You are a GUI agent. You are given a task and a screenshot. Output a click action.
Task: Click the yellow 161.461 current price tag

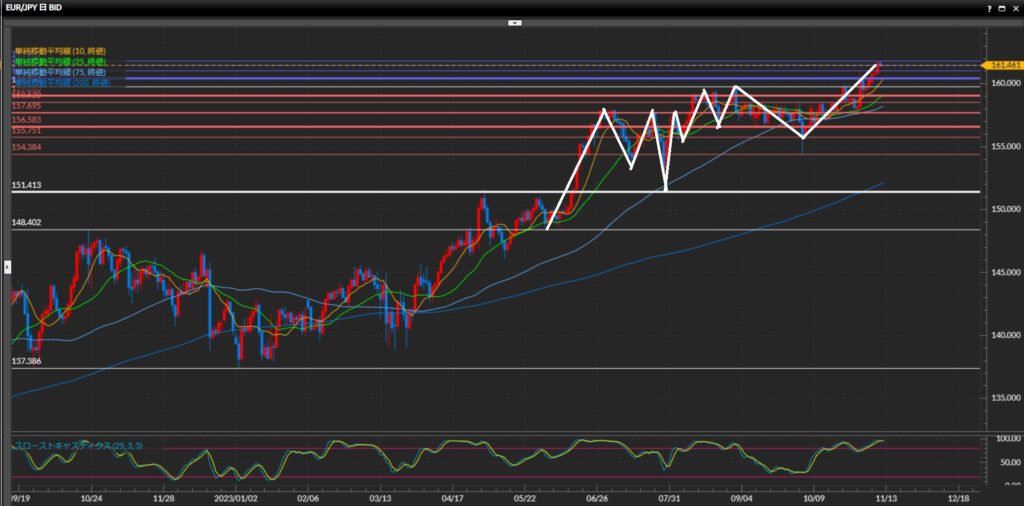click(x=1004, y=65)
